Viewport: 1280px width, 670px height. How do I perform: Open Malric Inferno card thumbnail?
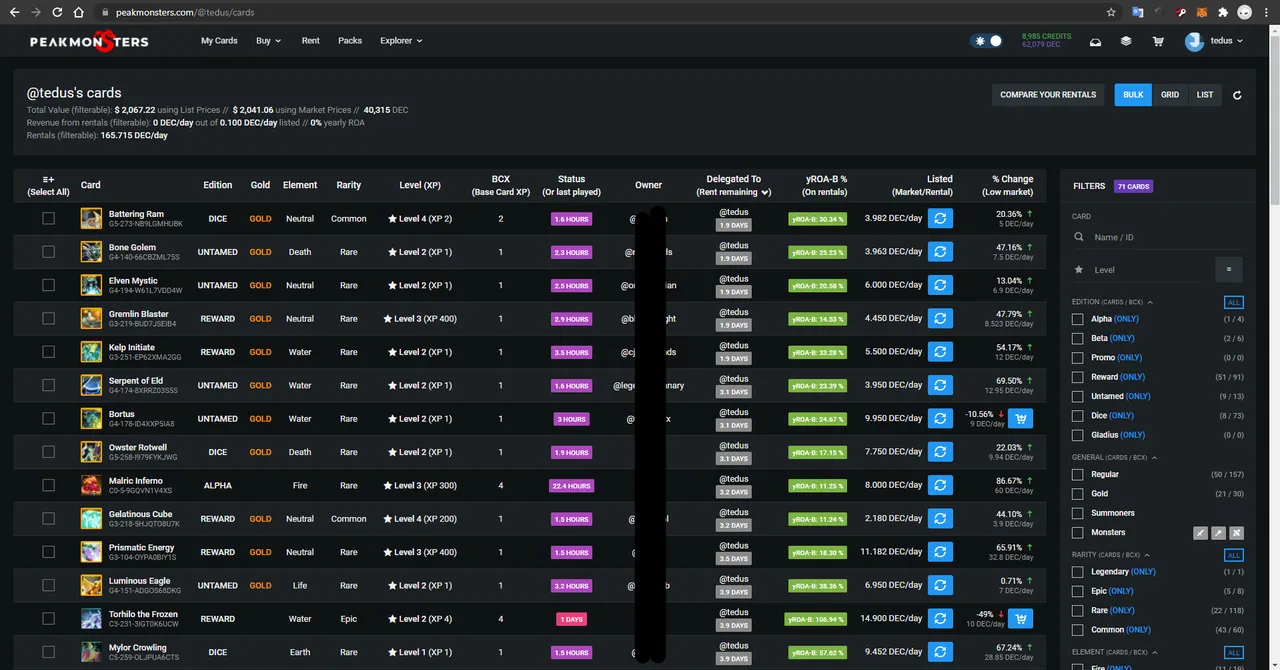coord(92,485)
